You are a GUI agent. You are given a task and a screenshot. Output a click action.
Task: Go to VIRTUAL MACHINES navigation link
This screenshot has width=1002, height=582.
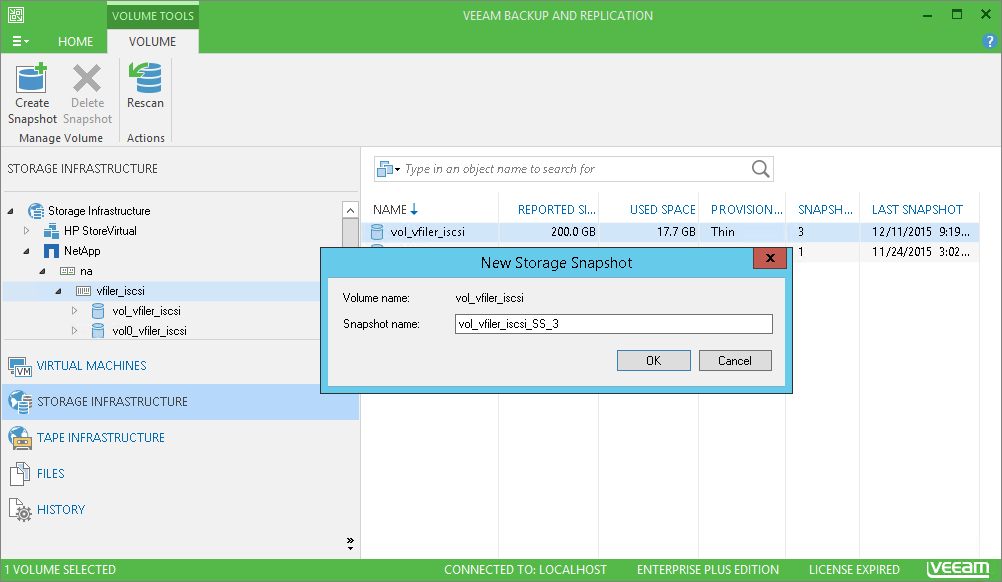click(x=91, y=365)
